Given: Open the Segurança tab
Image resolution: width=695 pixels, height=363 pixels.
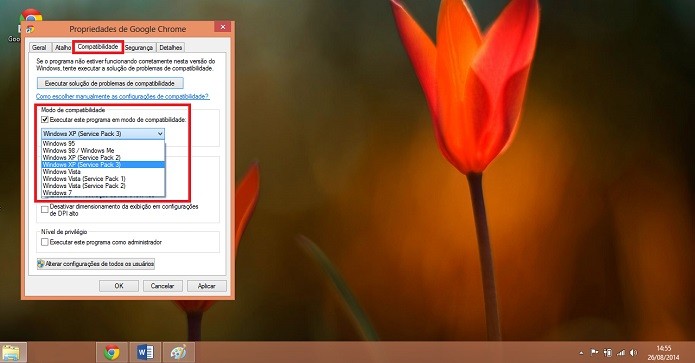Looking at the screenshot, I should (x=139, y=47).
